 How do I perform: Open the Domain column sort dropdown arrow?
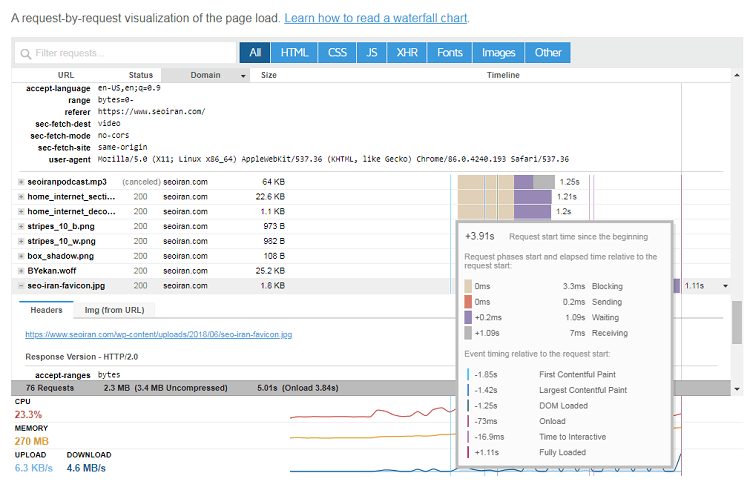243,76
